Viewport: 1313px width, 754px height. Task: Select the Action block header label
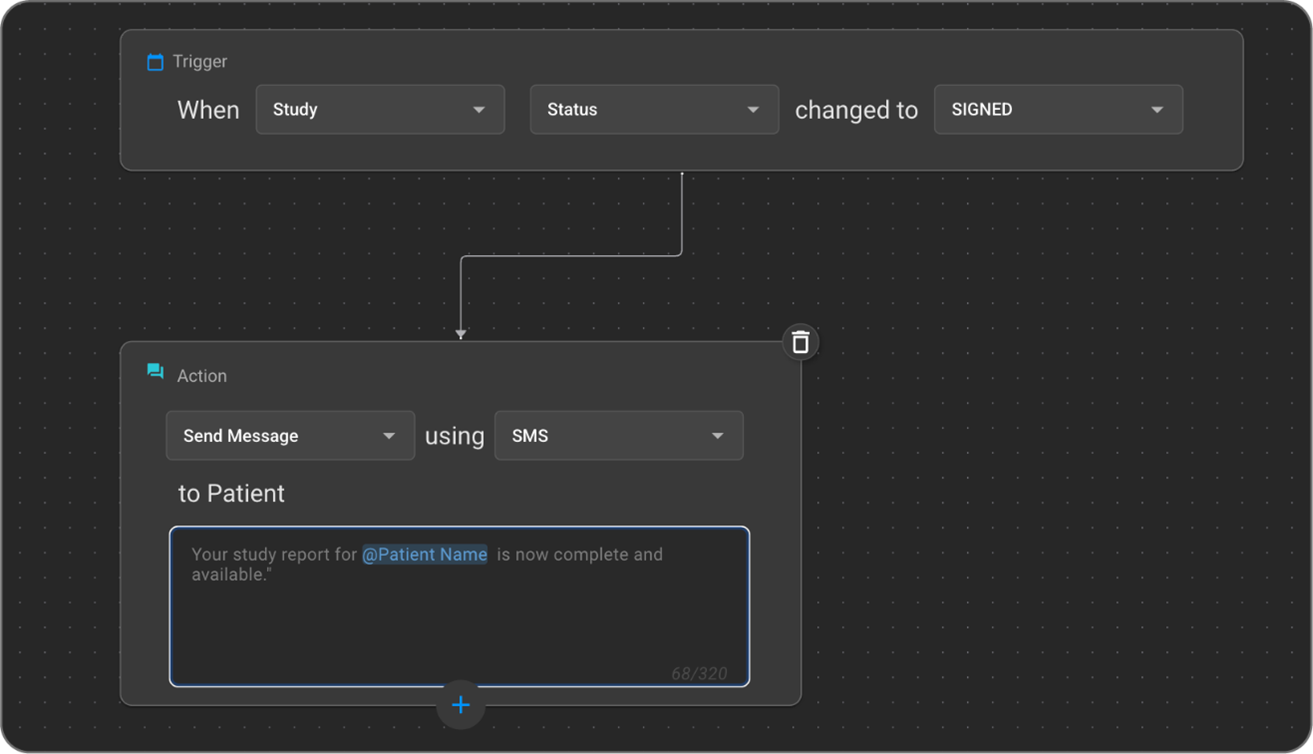point(202,376)
